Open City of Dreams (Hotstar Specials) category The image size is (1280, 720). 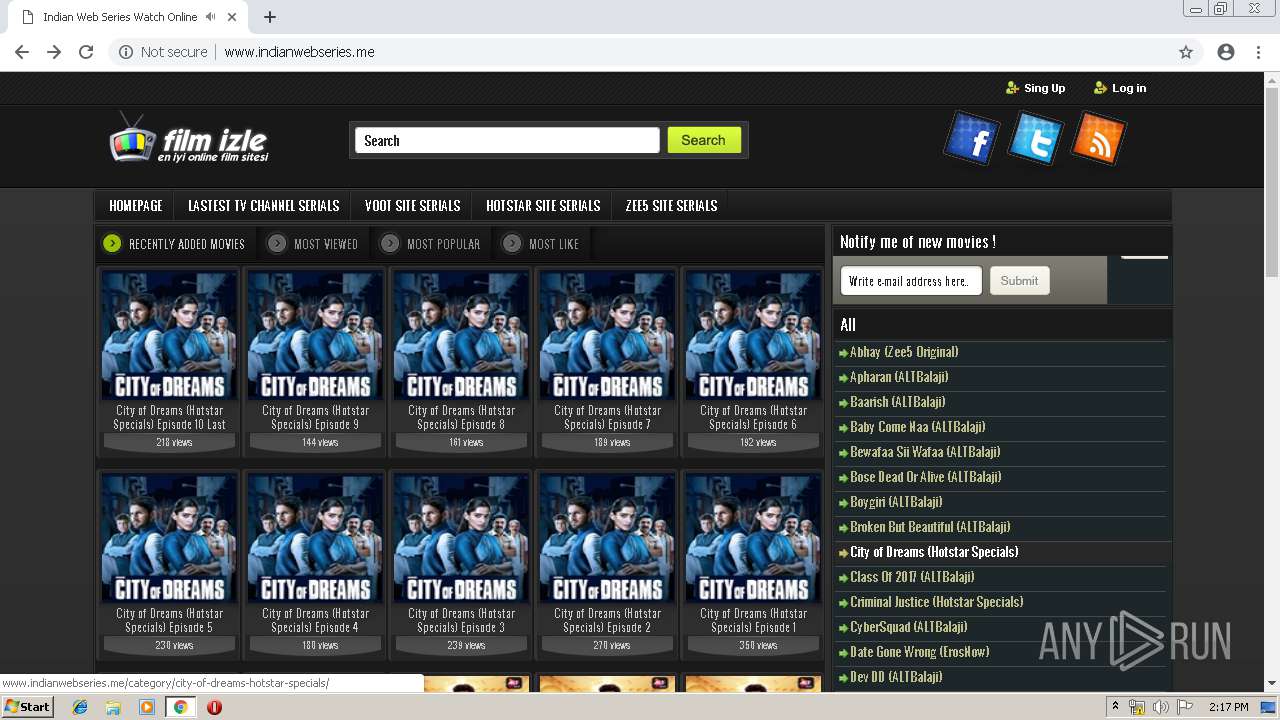[x=934, y=552]
